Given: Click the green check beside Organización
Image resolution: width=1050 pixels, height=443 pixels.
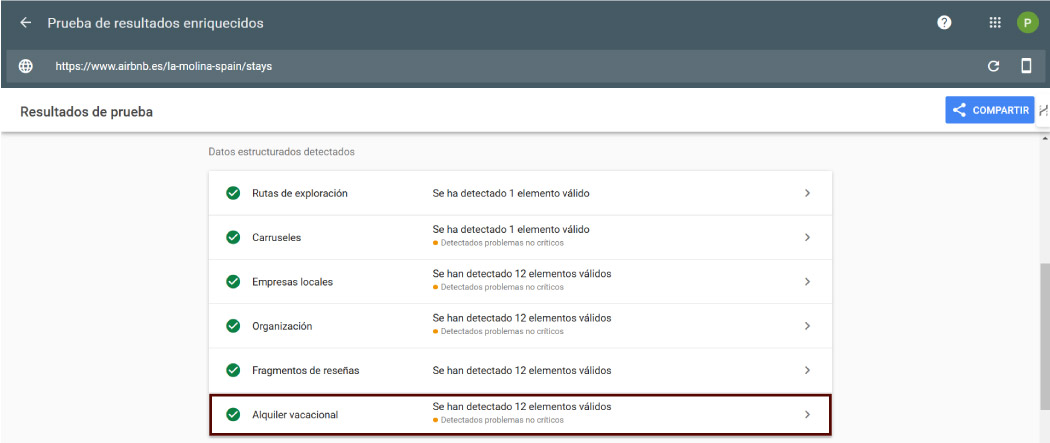Looking at the screenshot, I should tap(233, 326).
